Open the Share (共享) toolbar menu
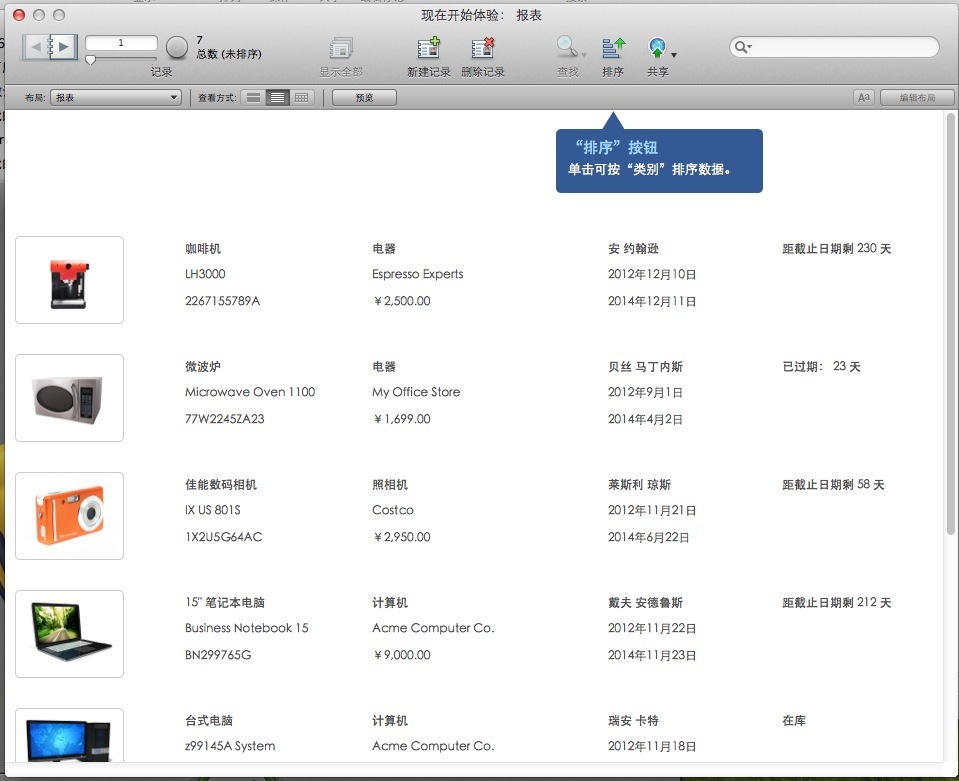Image resolution: width=959 pixels, height=781 pixels. click(659, 48)
